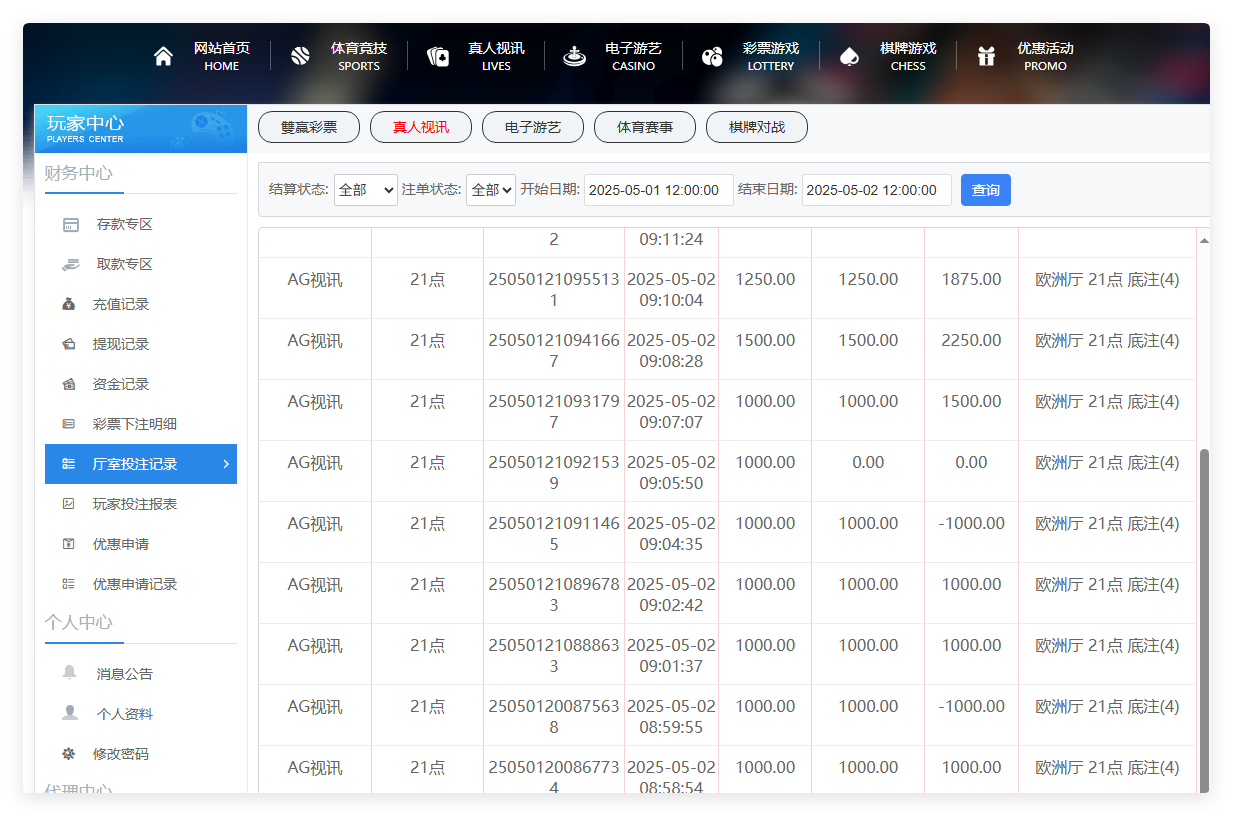Open the 结算状态 dropdown
Screen dimensions: 1233x816
[x=365, y=190]
